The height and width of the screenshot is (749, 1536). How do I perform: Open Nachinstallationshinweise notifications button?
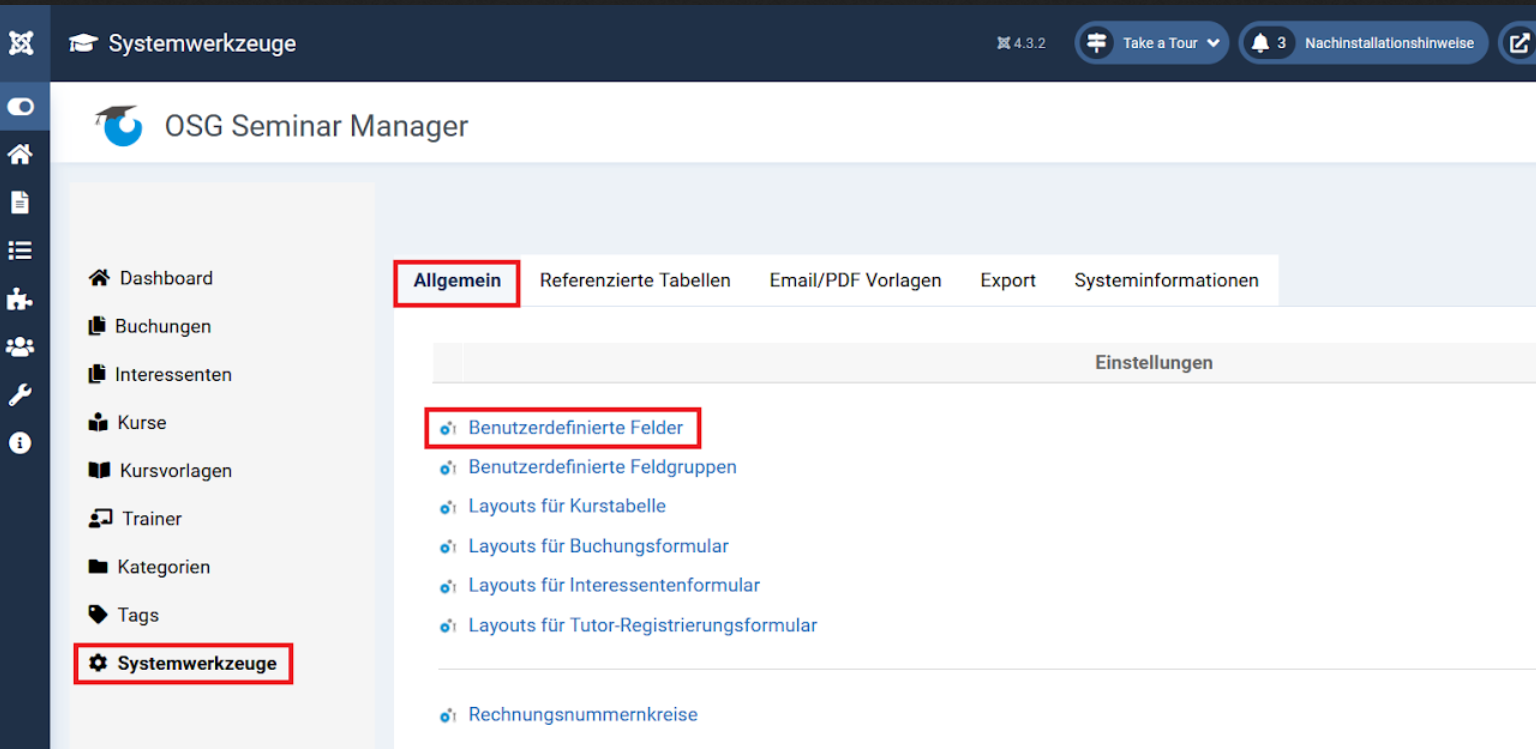coord(1364,43)
